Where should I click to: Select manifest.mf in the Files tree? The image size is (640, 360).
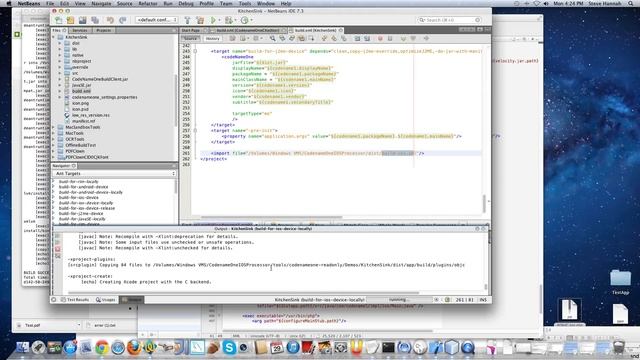coord(83,121)
